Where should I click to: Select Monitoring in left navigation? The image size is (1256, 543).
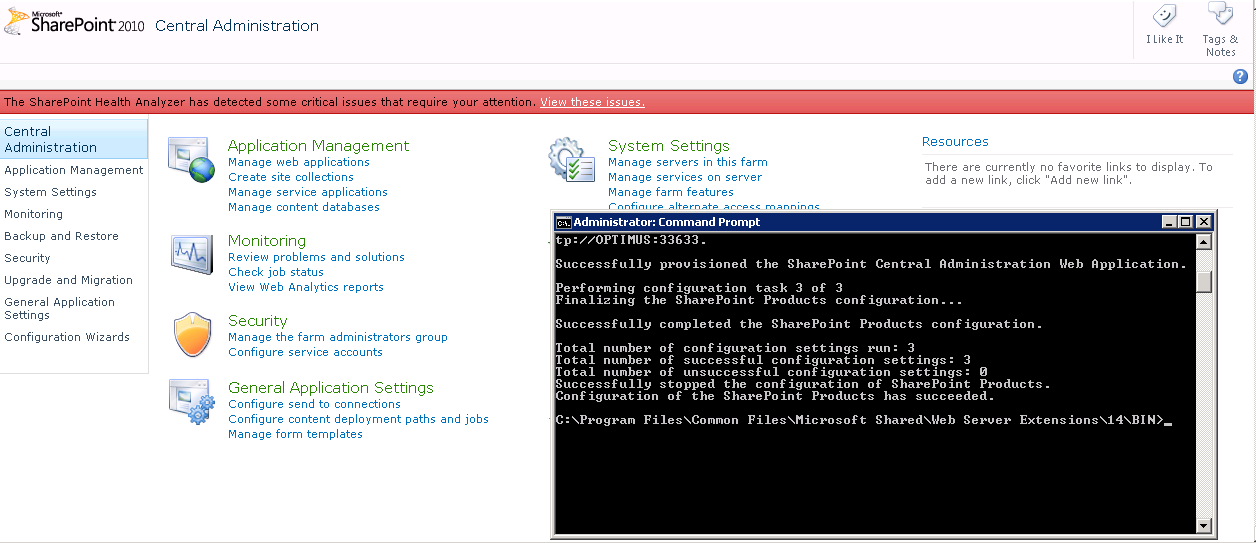pyautogui.click(x=33, y=214)
